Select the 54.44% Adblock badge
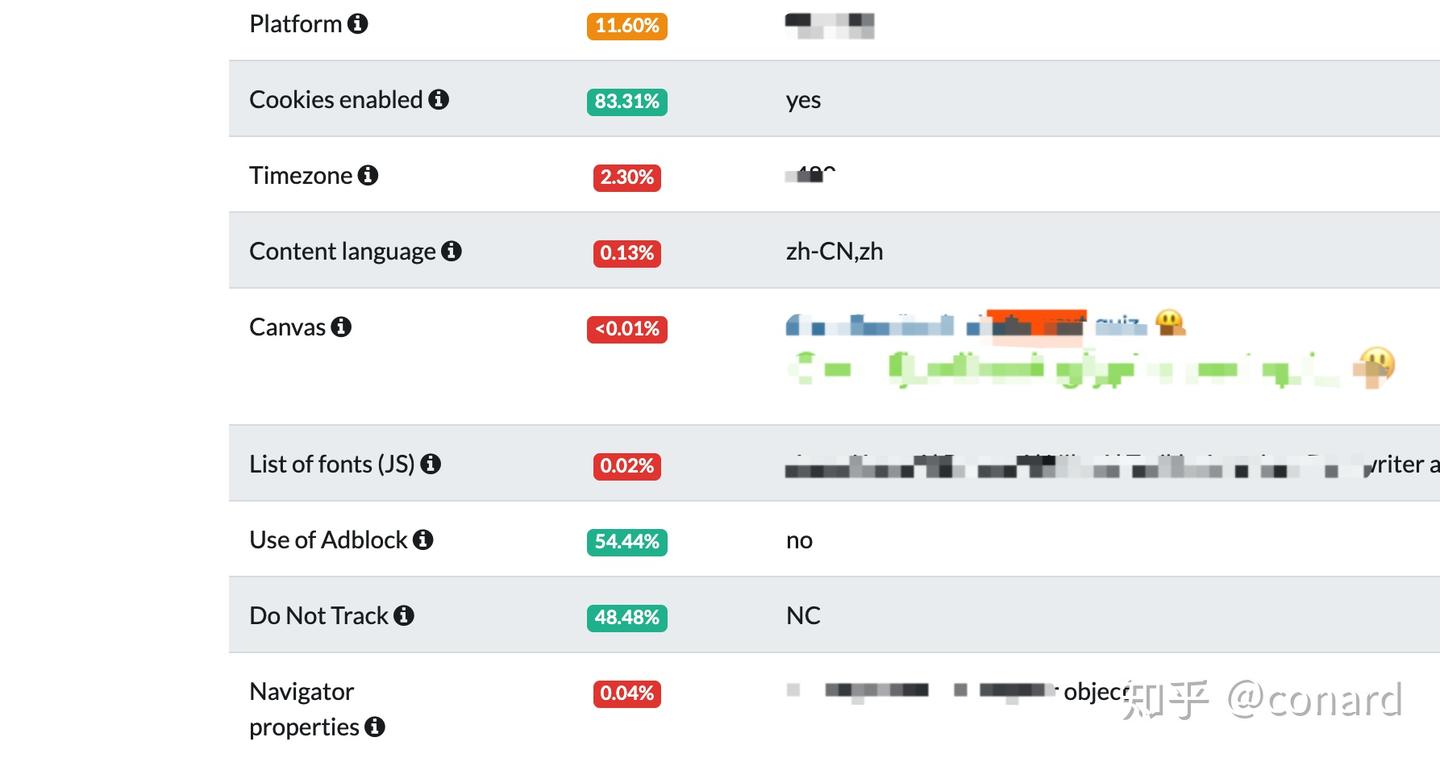This screenshot has height=758, width=1440. (627, 542)
